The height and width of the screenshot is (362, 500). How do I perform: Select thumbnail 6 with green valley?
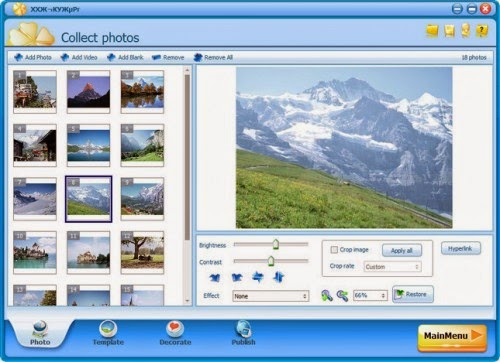coord(142,145)
